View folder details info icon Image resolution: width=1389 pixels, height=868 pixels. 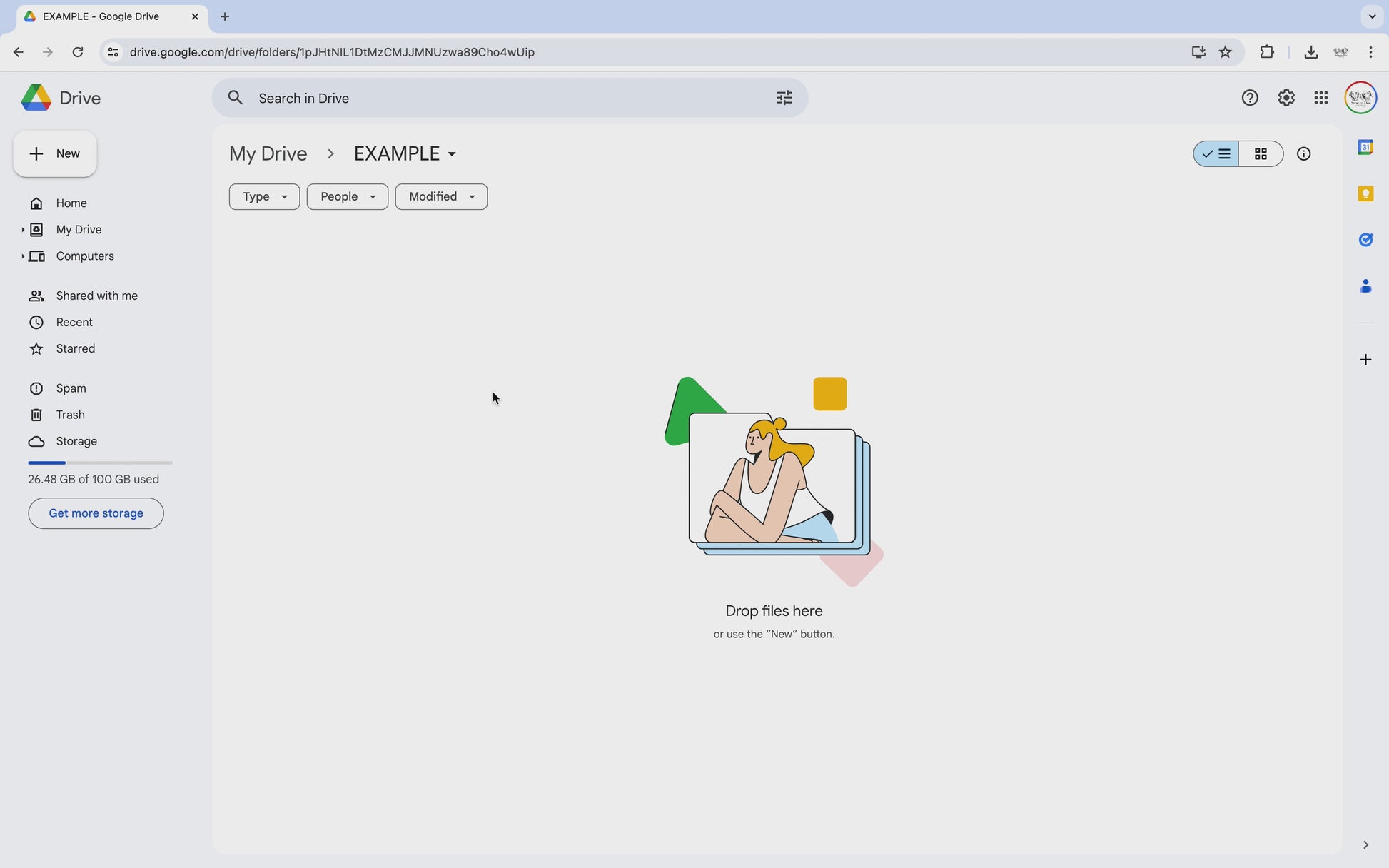point(1303,154)
